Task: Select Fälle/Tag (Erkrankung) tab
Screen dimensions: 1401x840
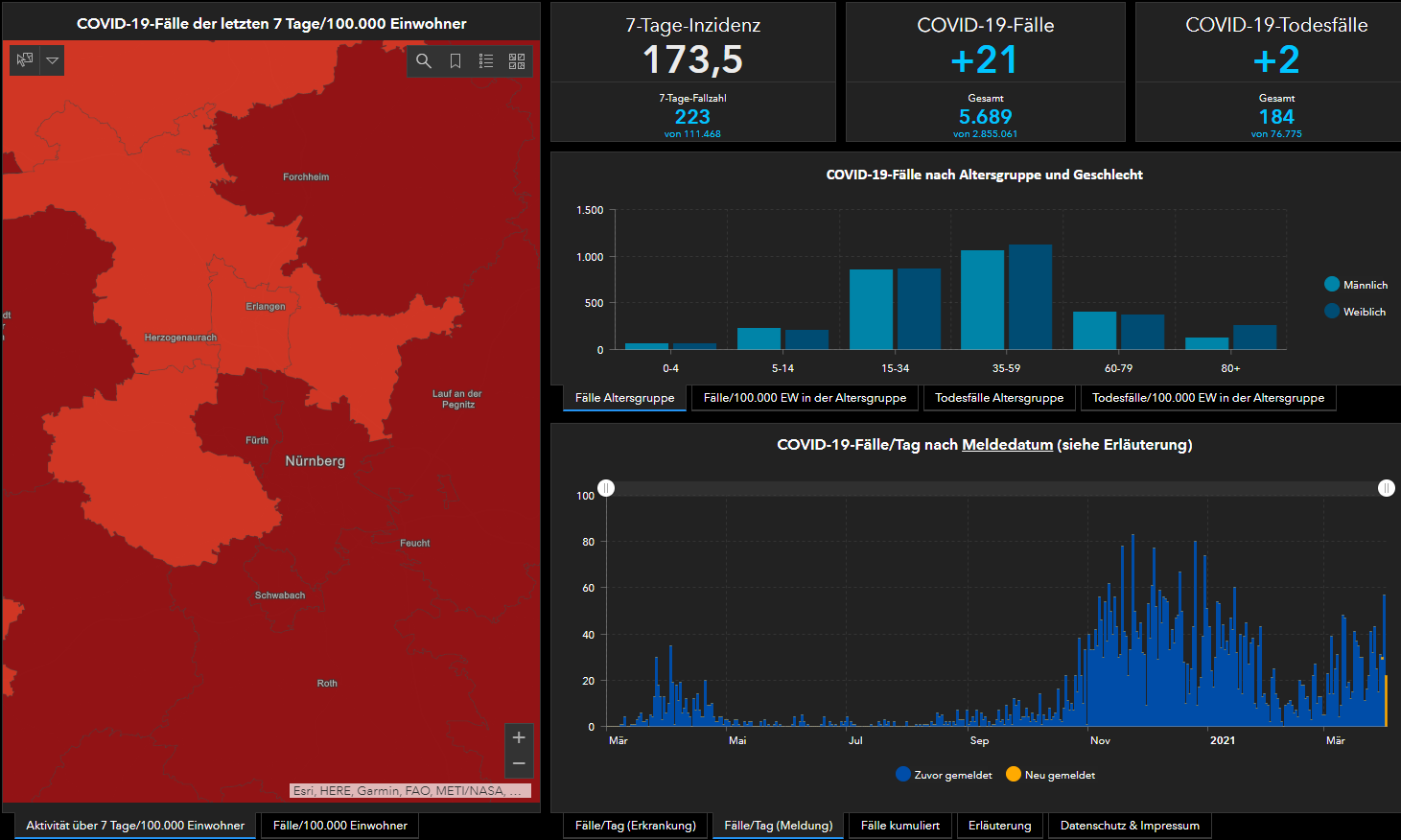Action: 635,826
